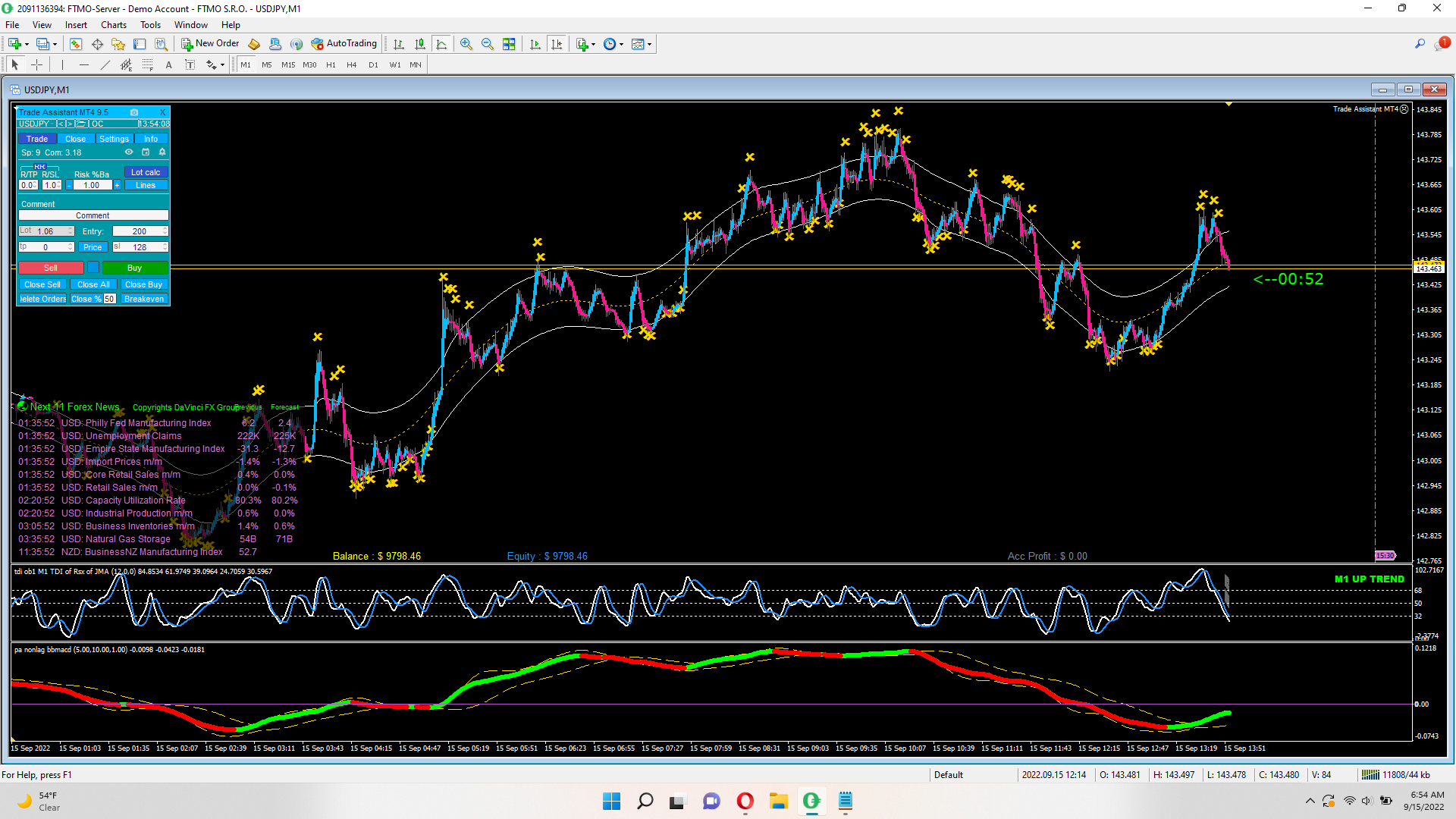Select the H1 timeframe
This screenshot has width=1456, height=819.
(x=331, y=65)
